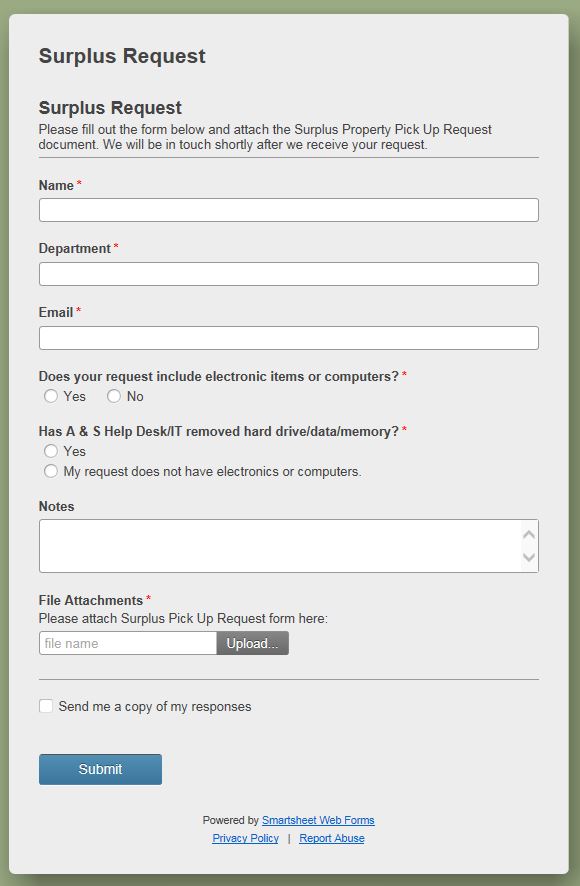
Task: Open the Privacy Policy link
Action: point(245,838)
